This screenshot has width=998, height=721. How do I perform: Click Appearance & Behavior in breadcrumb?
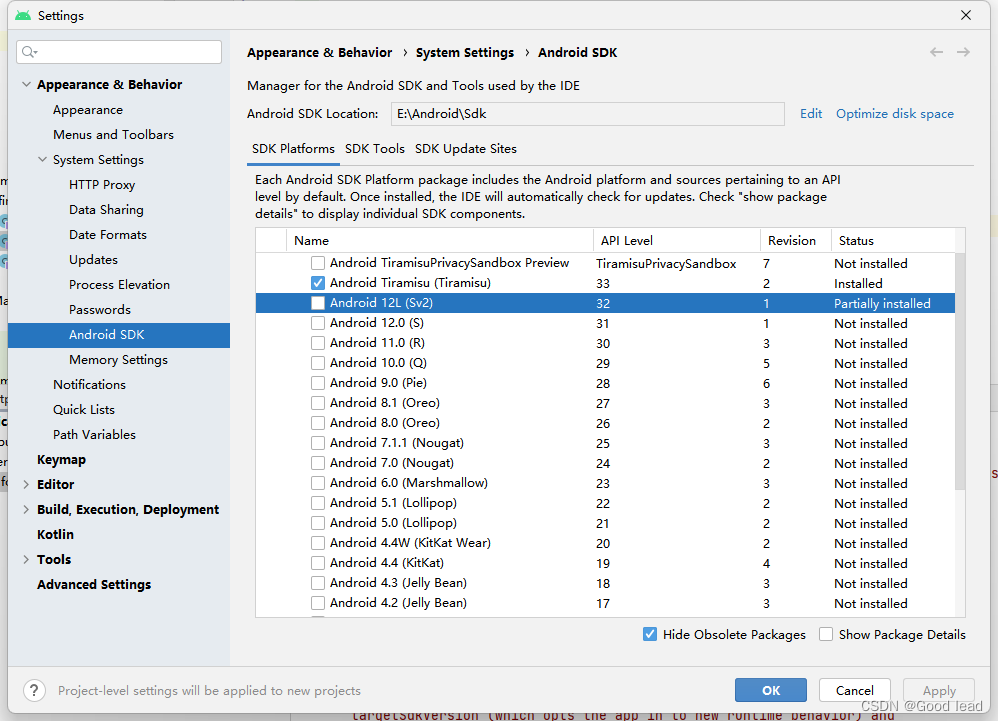[x=320, y=53]
